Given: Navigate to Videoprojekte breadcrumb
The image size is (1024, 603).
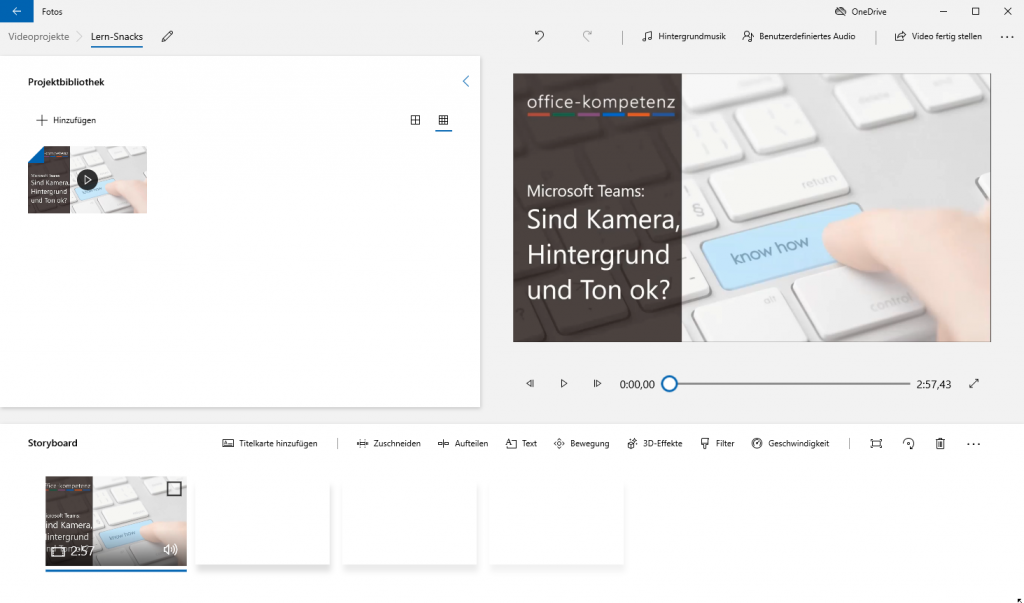Looking at the screenshot, I should (39, 37).
